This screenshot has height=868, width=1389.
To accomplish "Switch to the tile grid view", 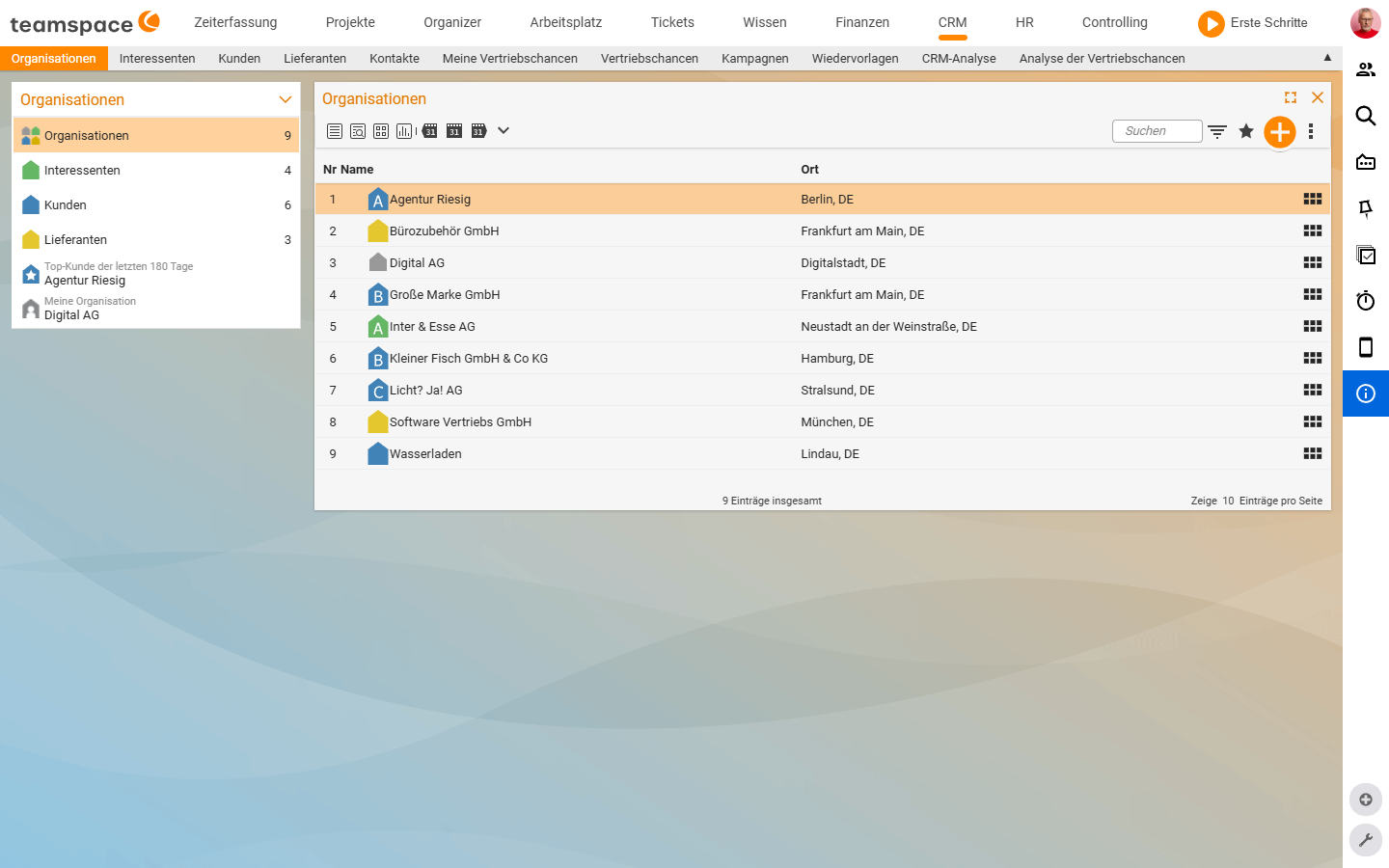I will pos(381,131).
